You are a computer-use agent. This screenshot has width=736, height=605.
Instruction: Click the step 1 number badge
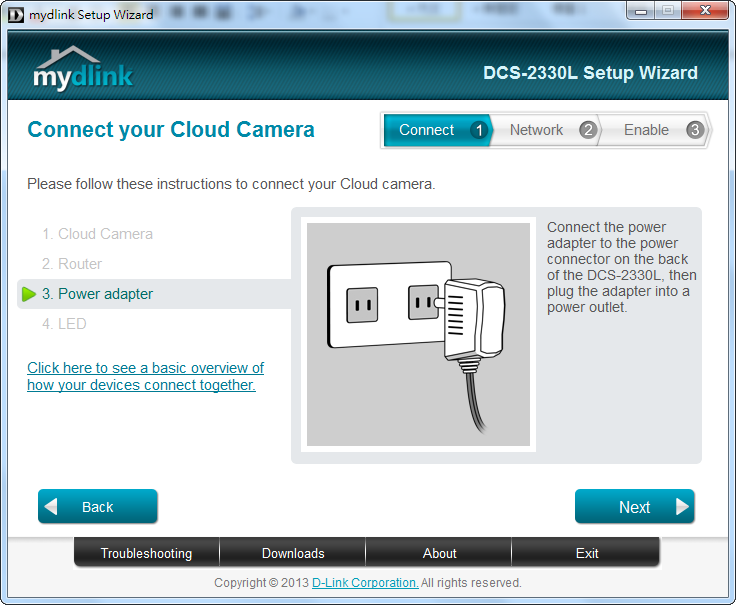tap(478, 130)
